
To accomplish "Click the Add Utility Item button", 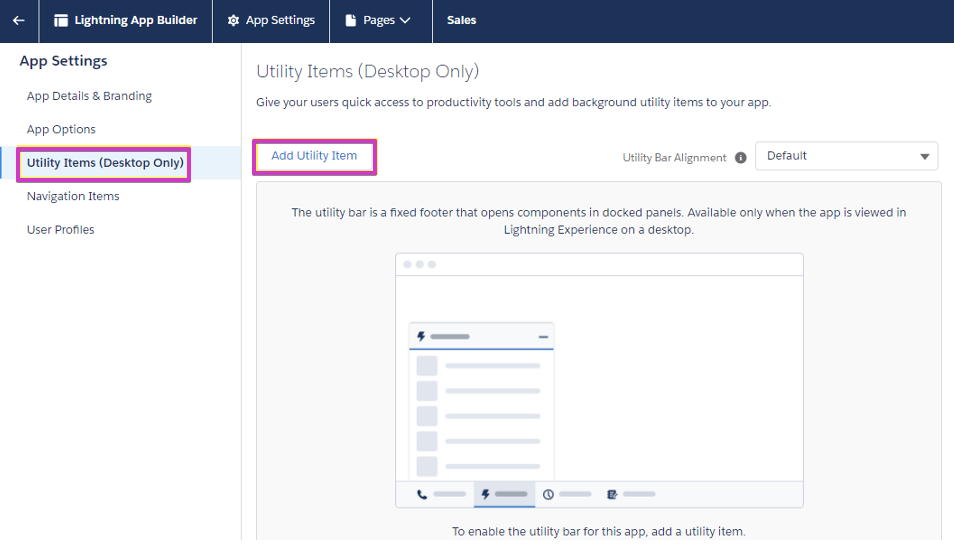I will pos(314,156).
